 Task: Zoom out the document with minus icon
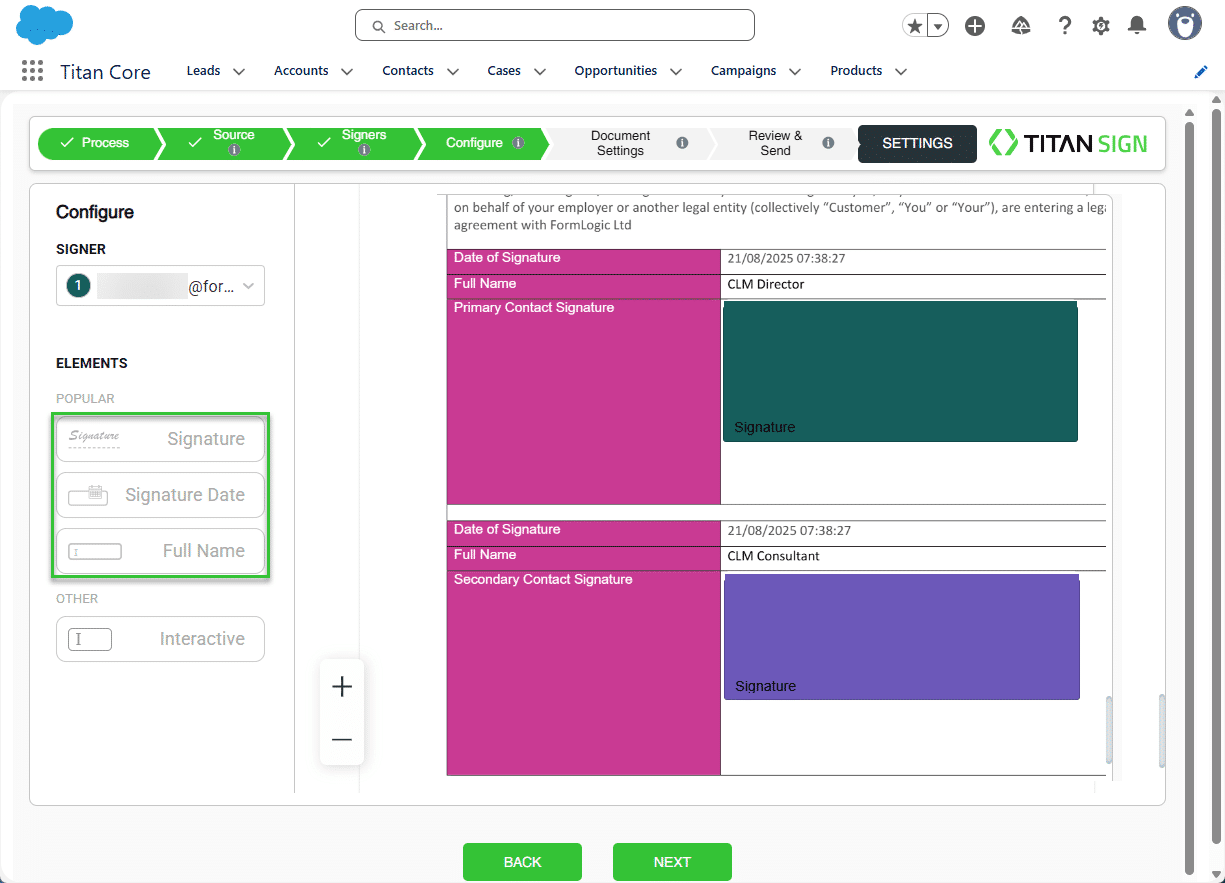click(x=342, y=740)
